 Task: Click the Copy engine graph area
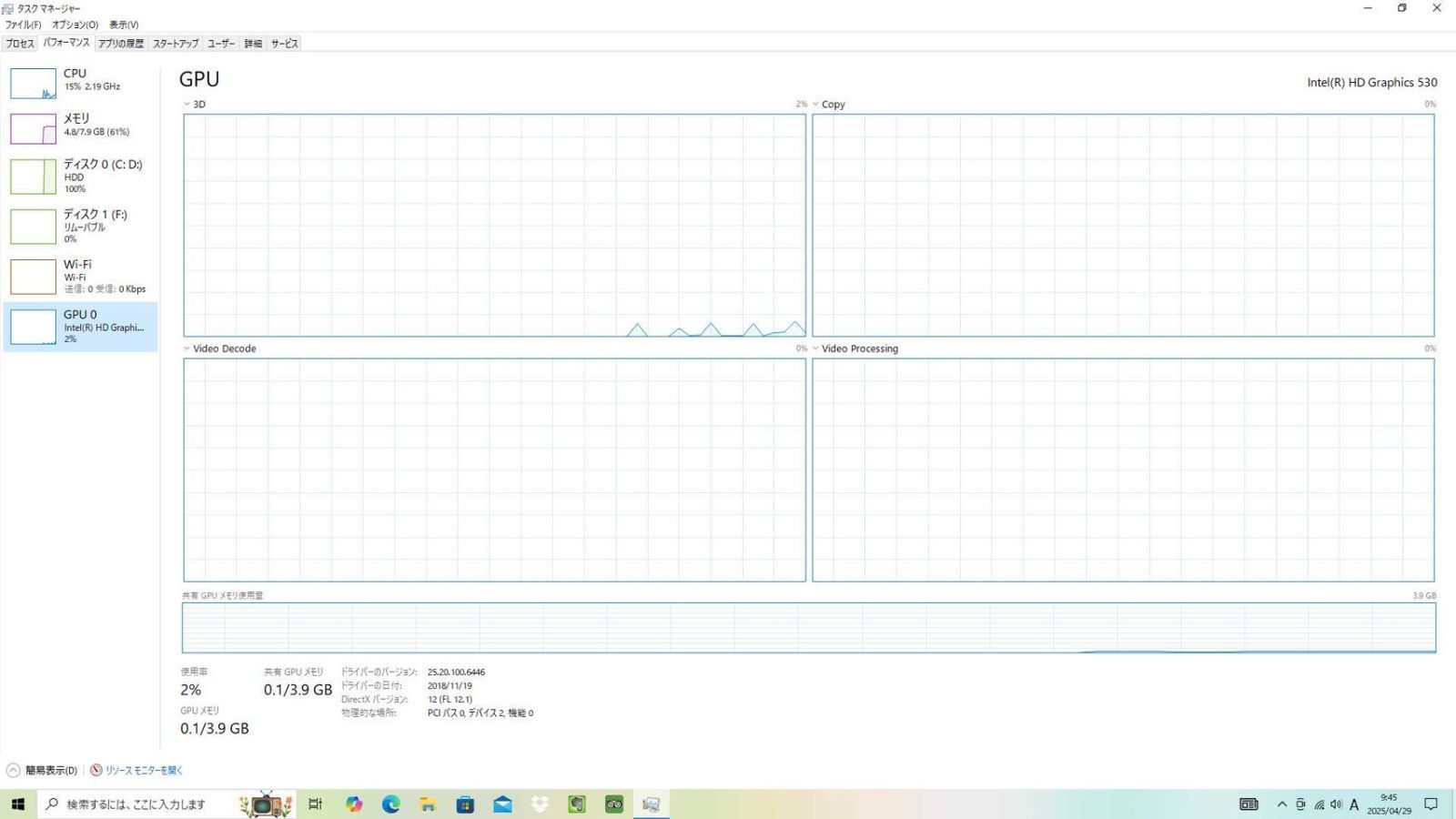(x=1123, y=225)
